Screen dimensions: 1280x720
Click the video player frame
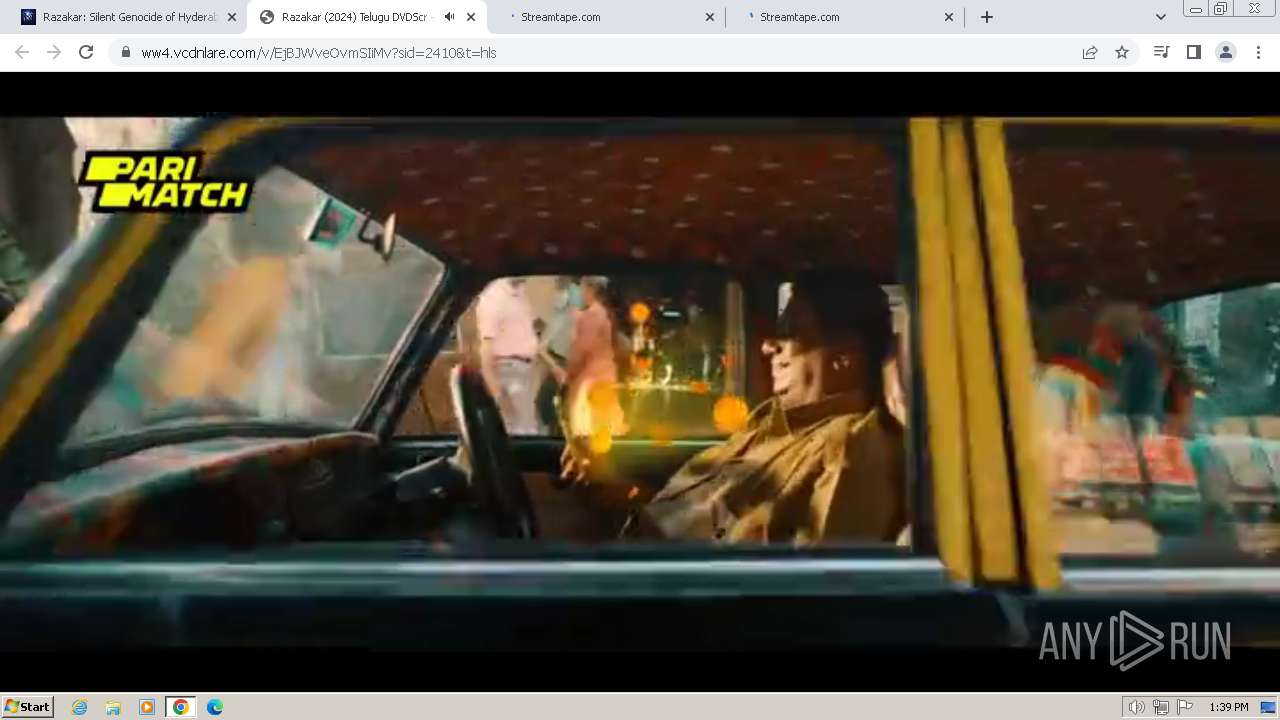[640, 382]
